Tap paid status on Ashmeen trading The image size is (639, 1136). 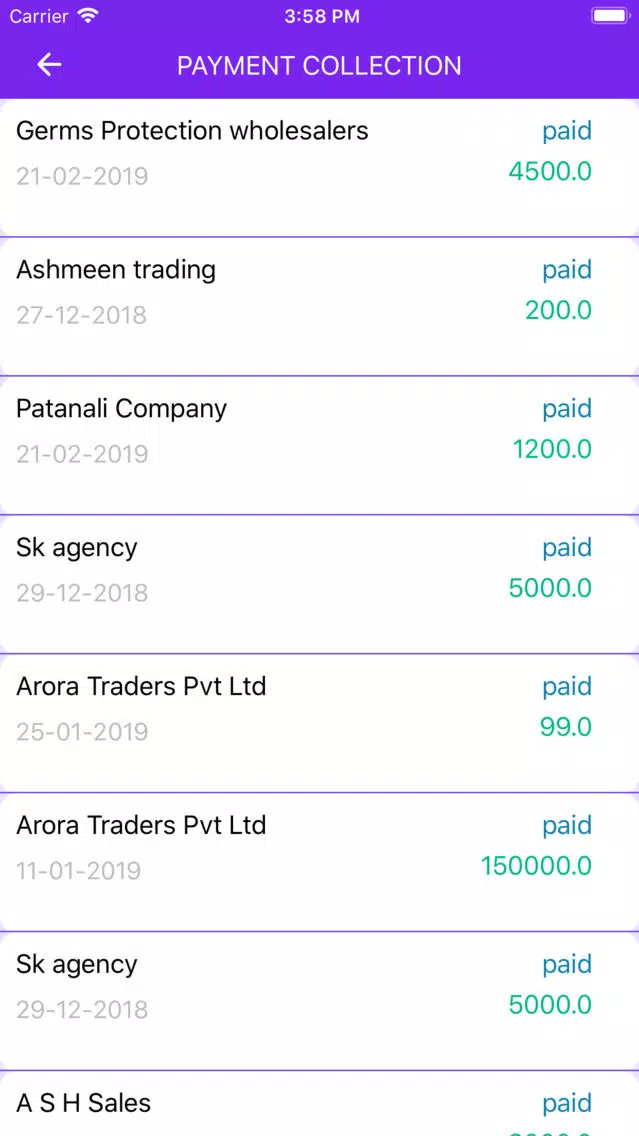coord(567,270)
